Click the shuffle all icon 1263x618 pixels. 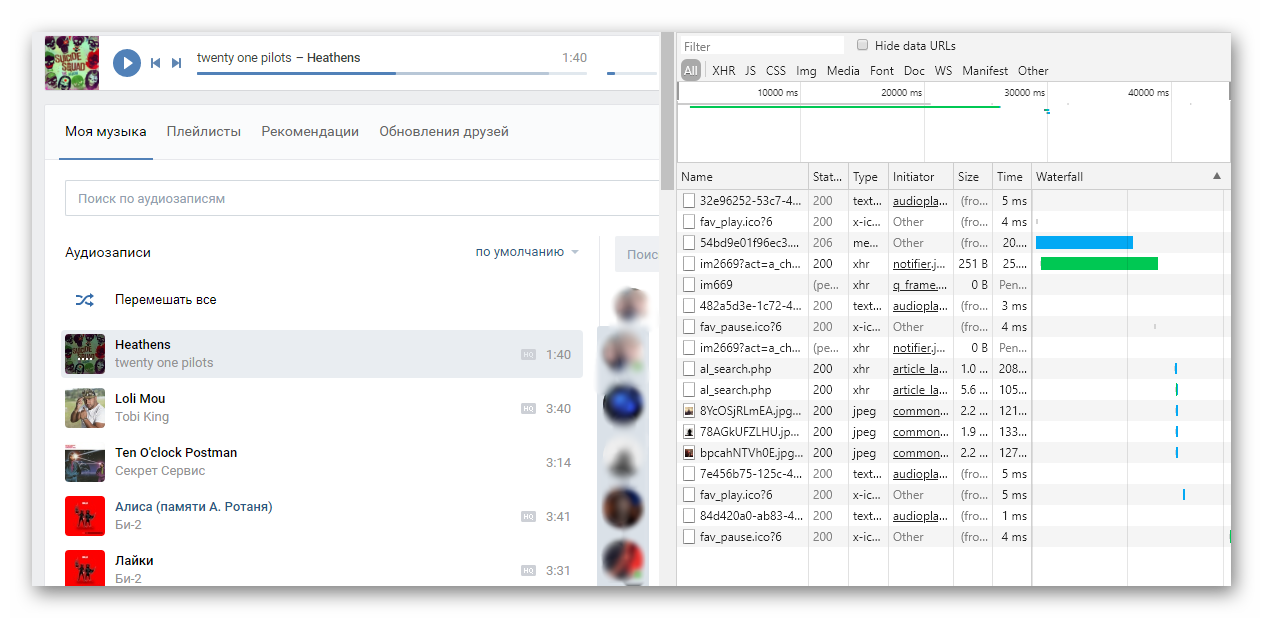[x=84, y=300]
